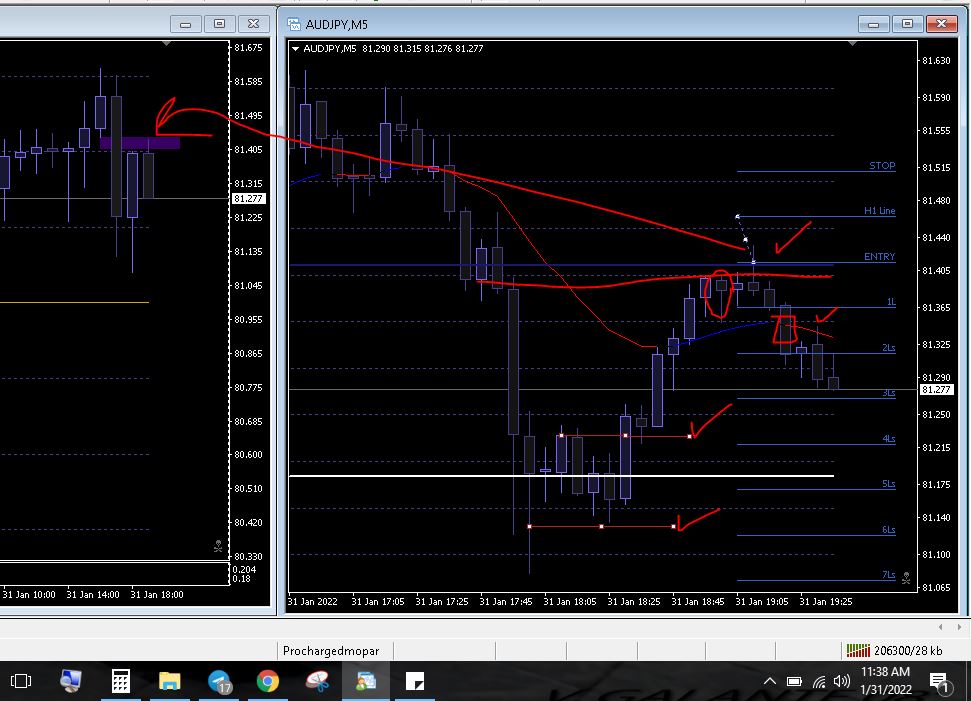
Task: Click the skull expert icon in left chart
Action: (x=218, y=546)
